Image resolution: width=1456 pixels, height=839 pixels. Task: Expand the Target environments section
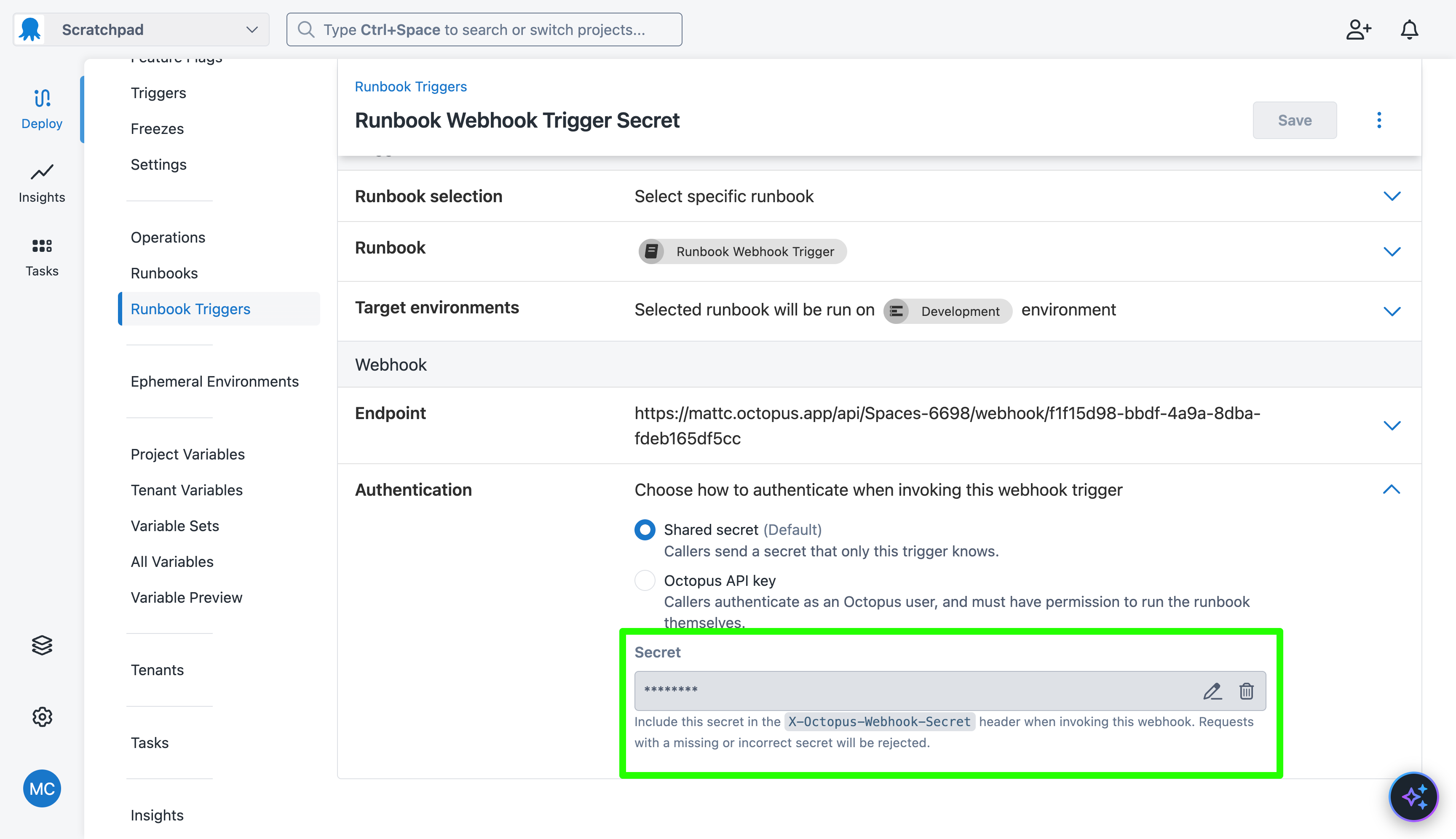click(1392, 311)
